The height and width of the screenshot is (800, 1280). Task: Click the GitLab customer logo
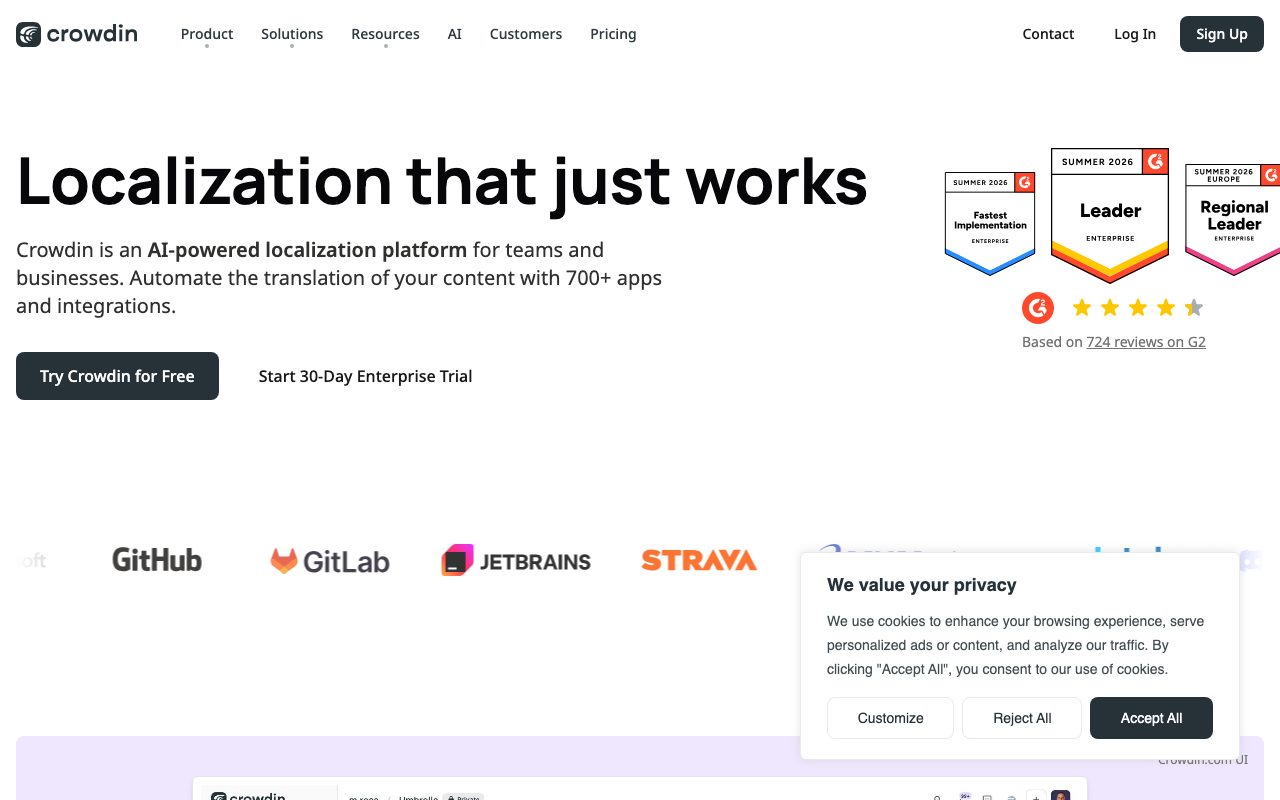click(x=330, y=561)
